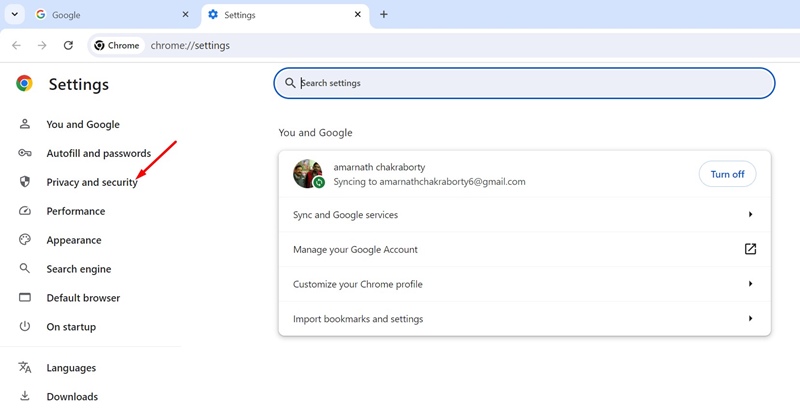800x414 pixels.
Task: Select Search engine in the sidebar
Action: pyautogui.click(x=78, y=269)
